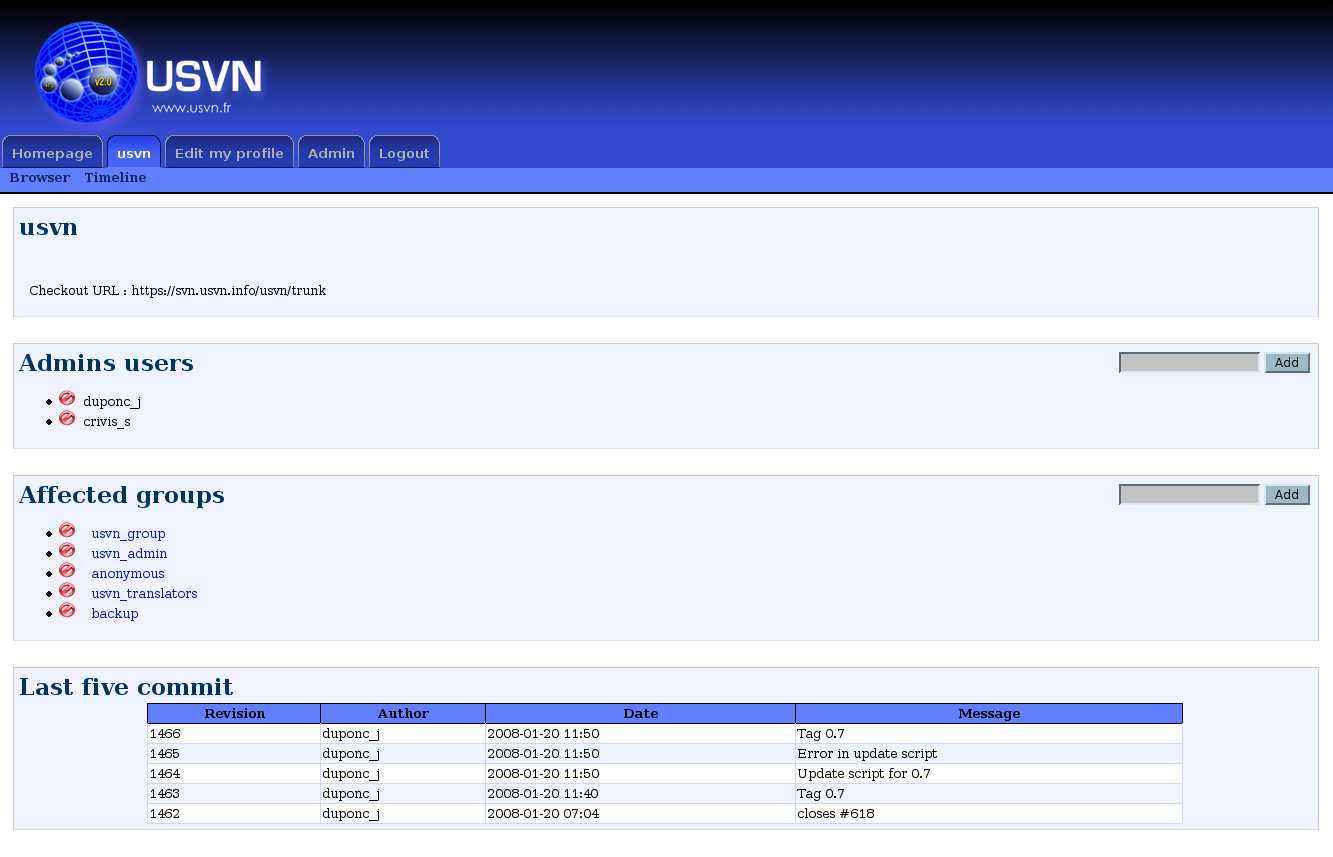Open the Timeline submenu item
The width and height of the screenshot is (1333, 857).
(x=115, y=178)
